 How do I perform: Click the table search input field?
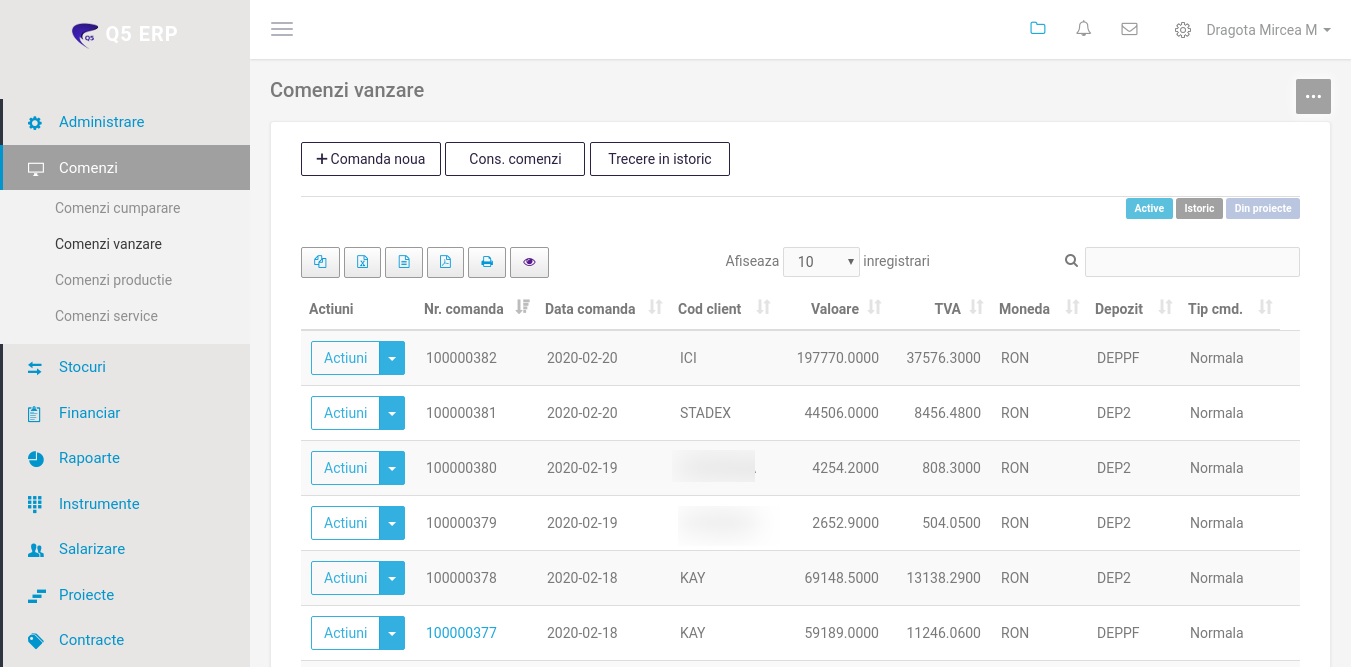point(1191,262)
